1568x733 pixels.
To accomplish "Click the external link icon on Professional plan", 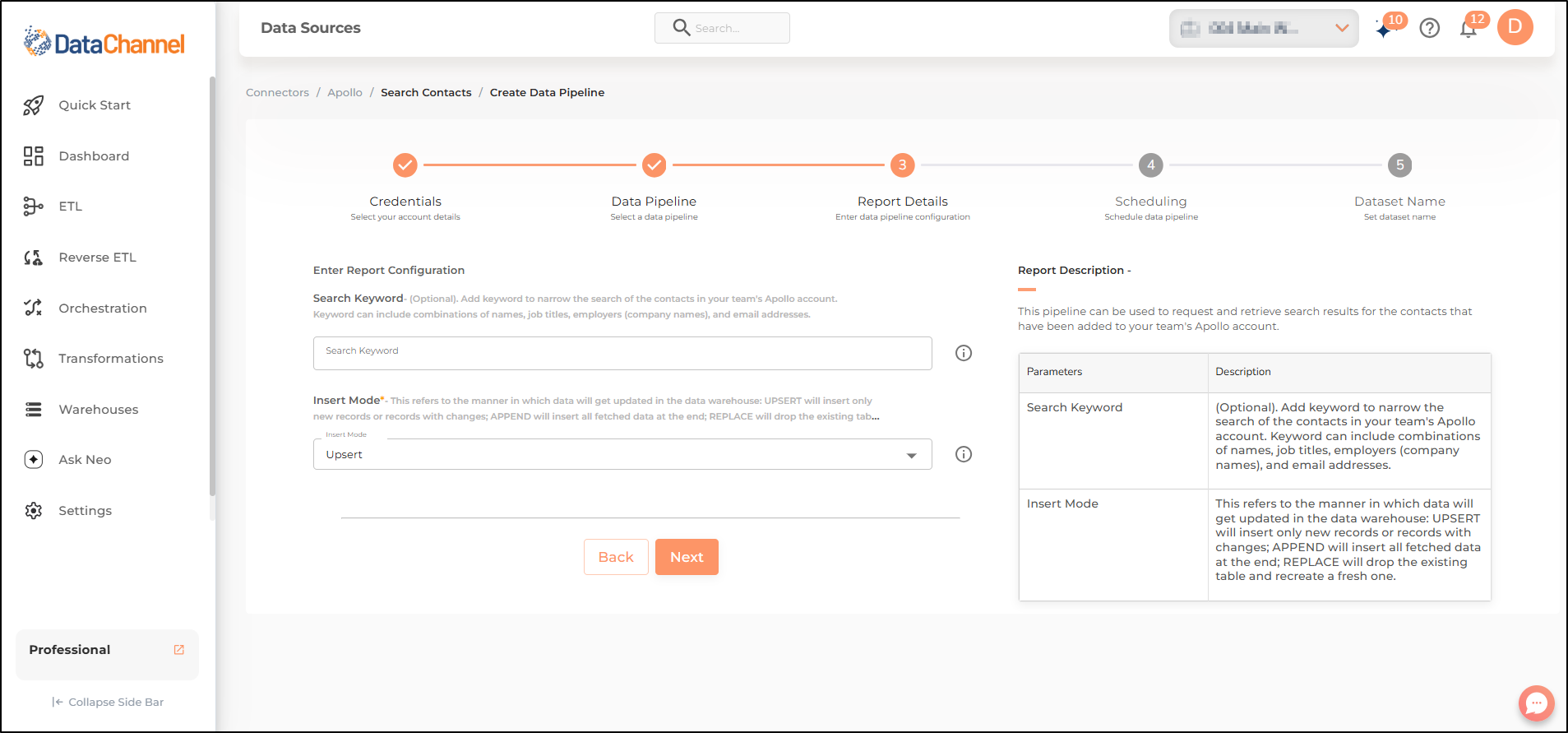I will pos(179,650).
